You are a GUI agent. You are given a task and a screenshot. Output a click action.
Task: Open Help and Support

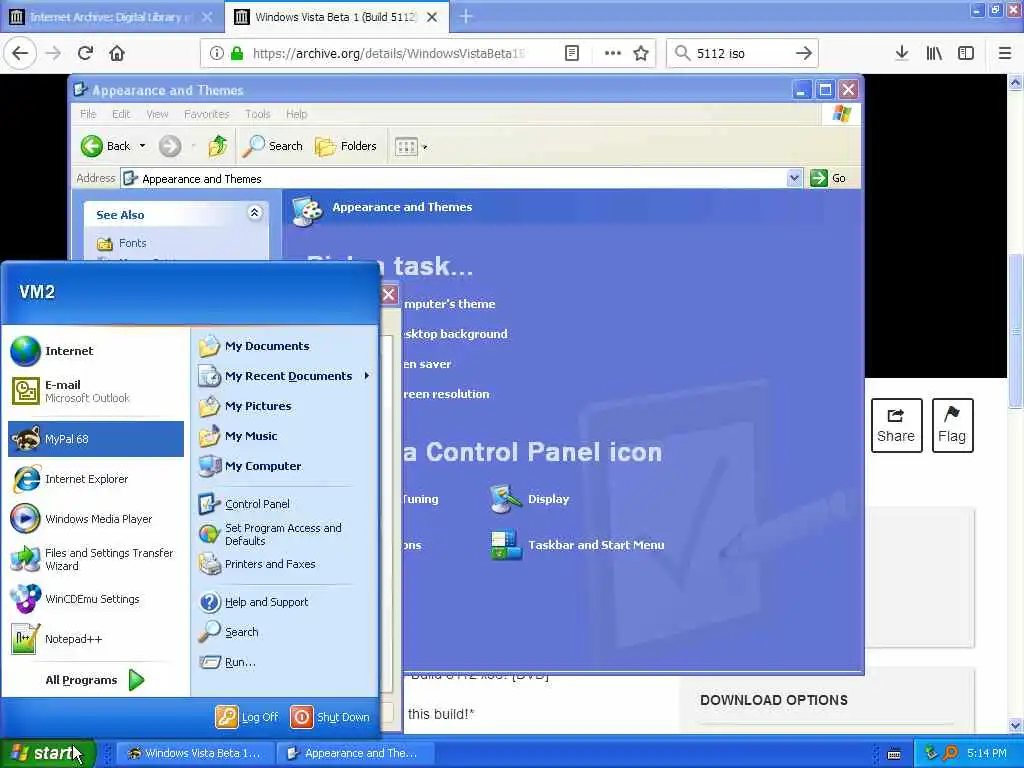coord(285,602)
